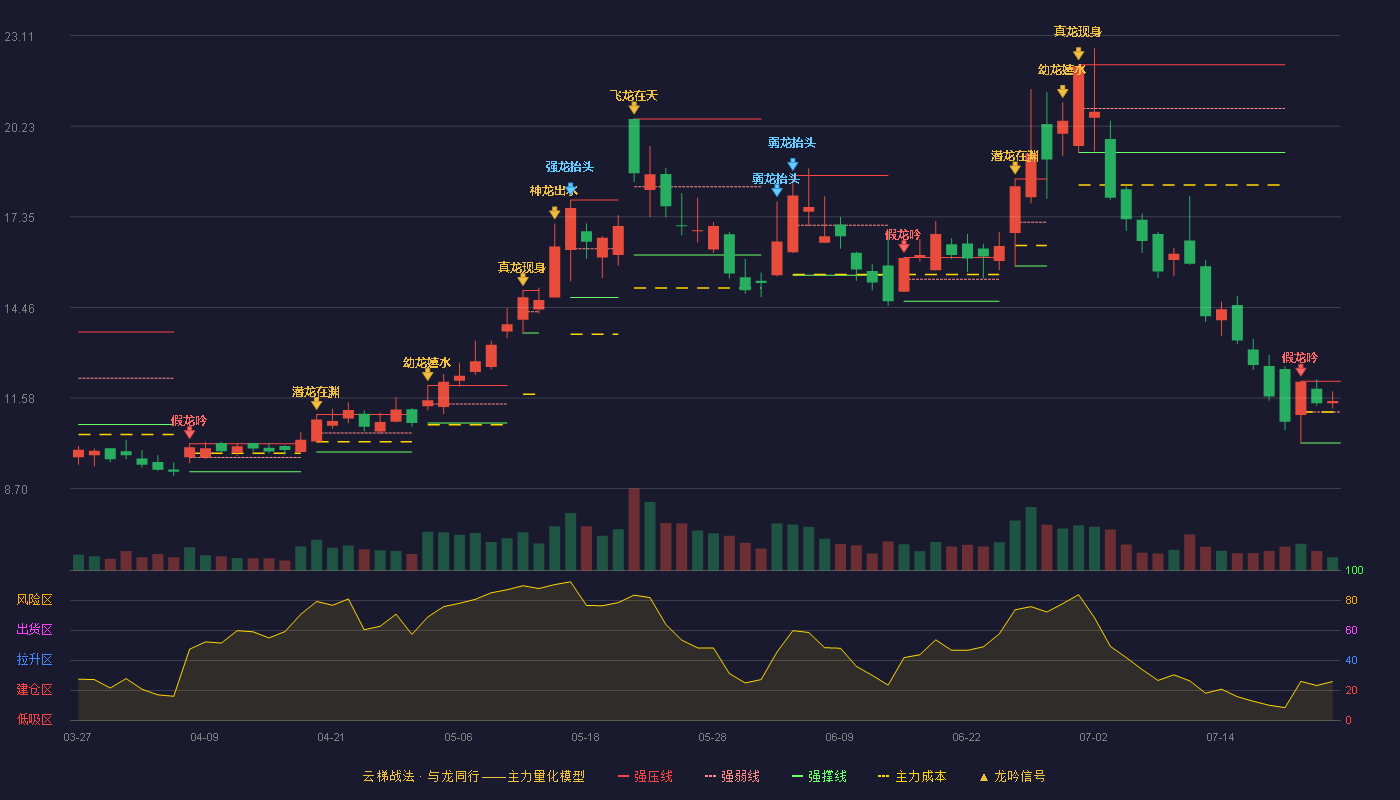1400x800 pixels.
Task: Click the higher 勇龙抬头 signal label
Action: (792, 143)
